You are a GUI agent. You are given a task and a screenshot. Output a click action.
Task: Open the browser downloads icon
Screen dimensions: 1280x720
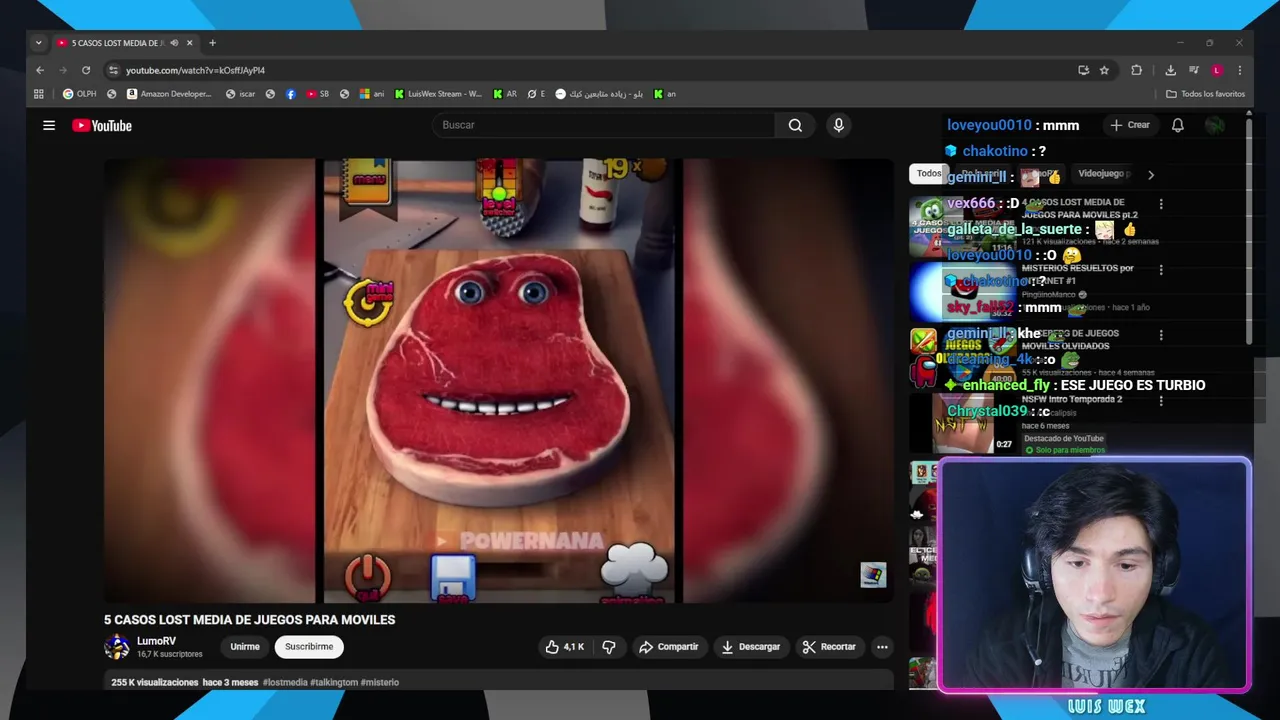tap(1170, 70)
